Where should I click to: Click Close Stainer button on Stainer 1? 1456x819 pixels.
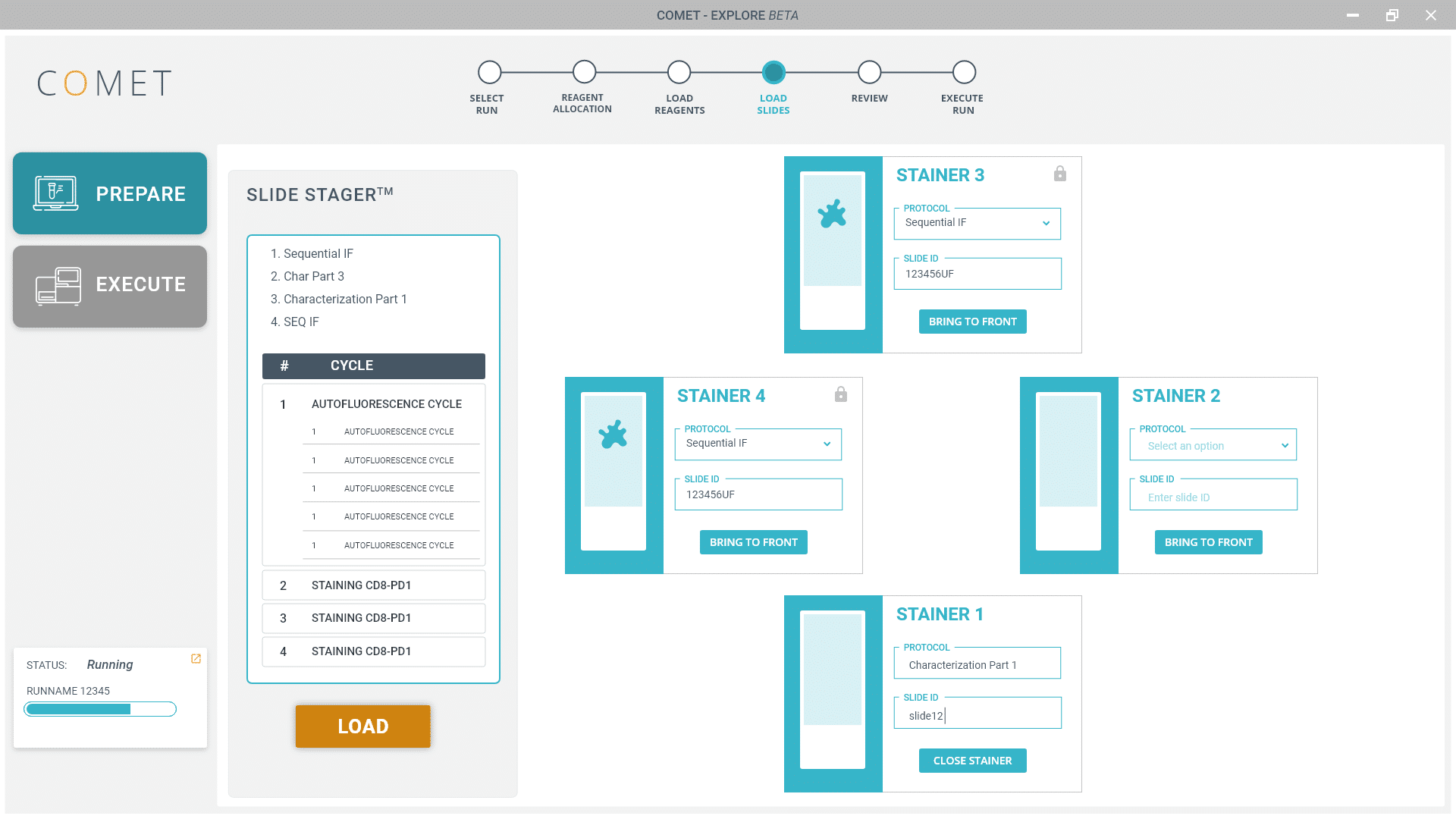pos(972,761)
